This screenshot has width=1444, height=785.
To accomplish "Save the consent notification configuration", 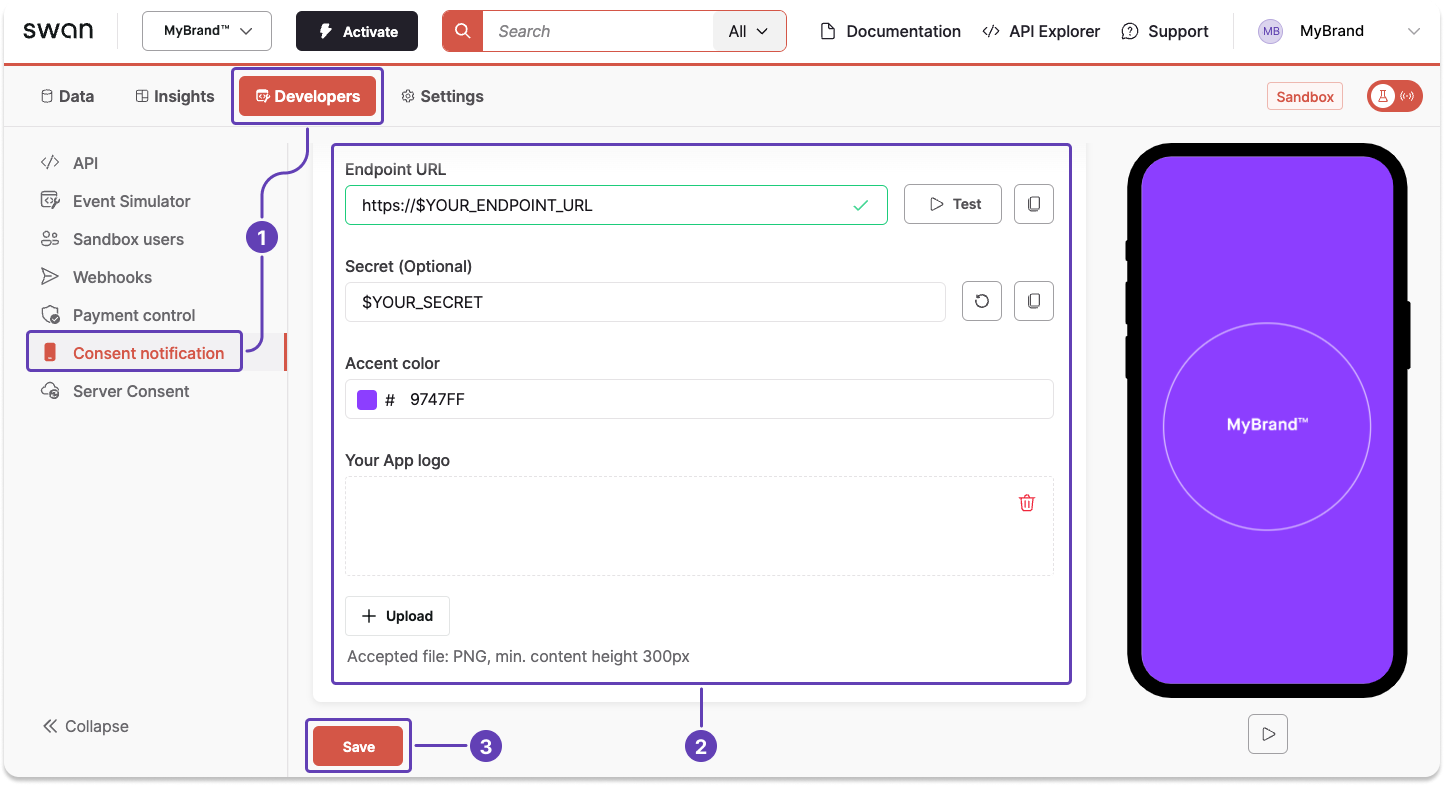I will tap(358, 745).
